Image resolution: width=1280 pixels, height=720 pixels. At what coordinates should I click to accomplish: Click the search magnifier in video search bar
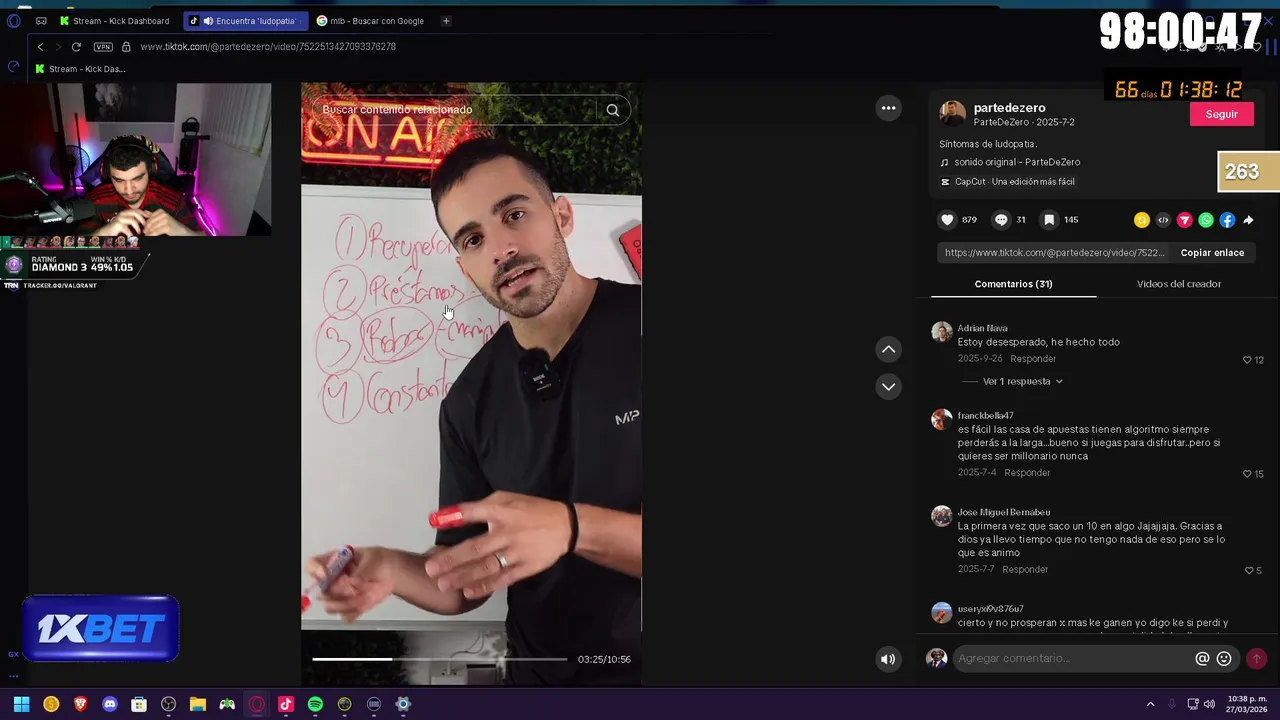(x=613, y=110)
